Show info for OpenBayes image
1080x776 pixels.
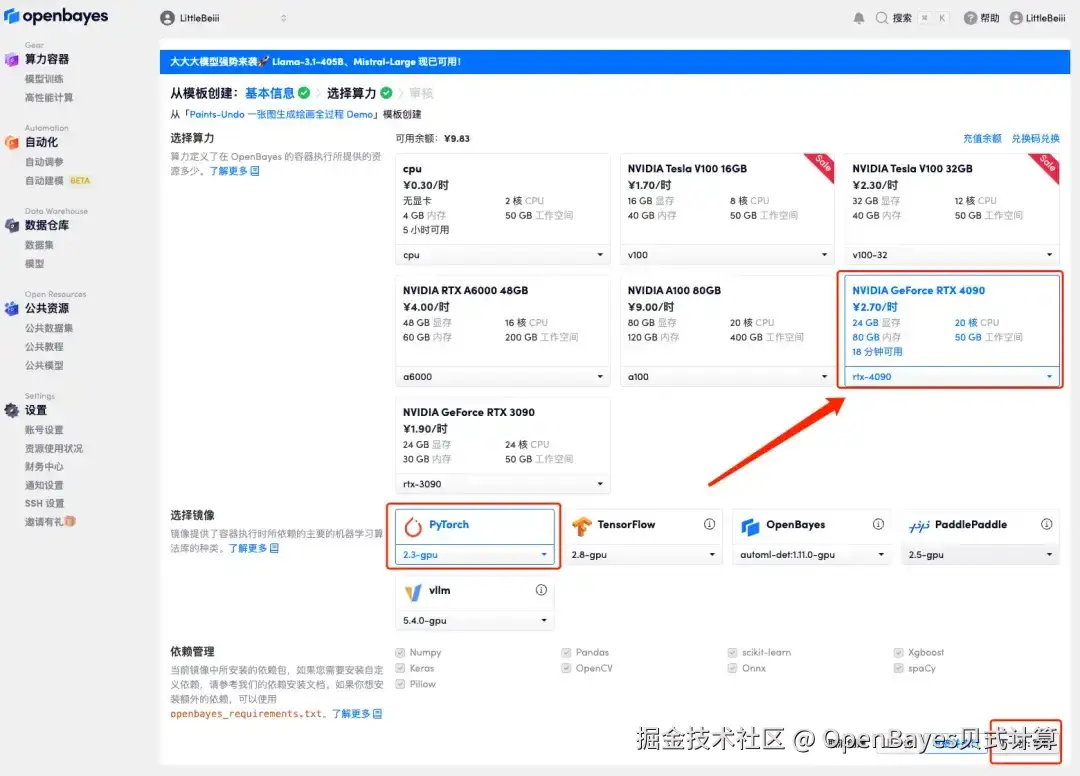pyautogui.click(x=878, y=524)
